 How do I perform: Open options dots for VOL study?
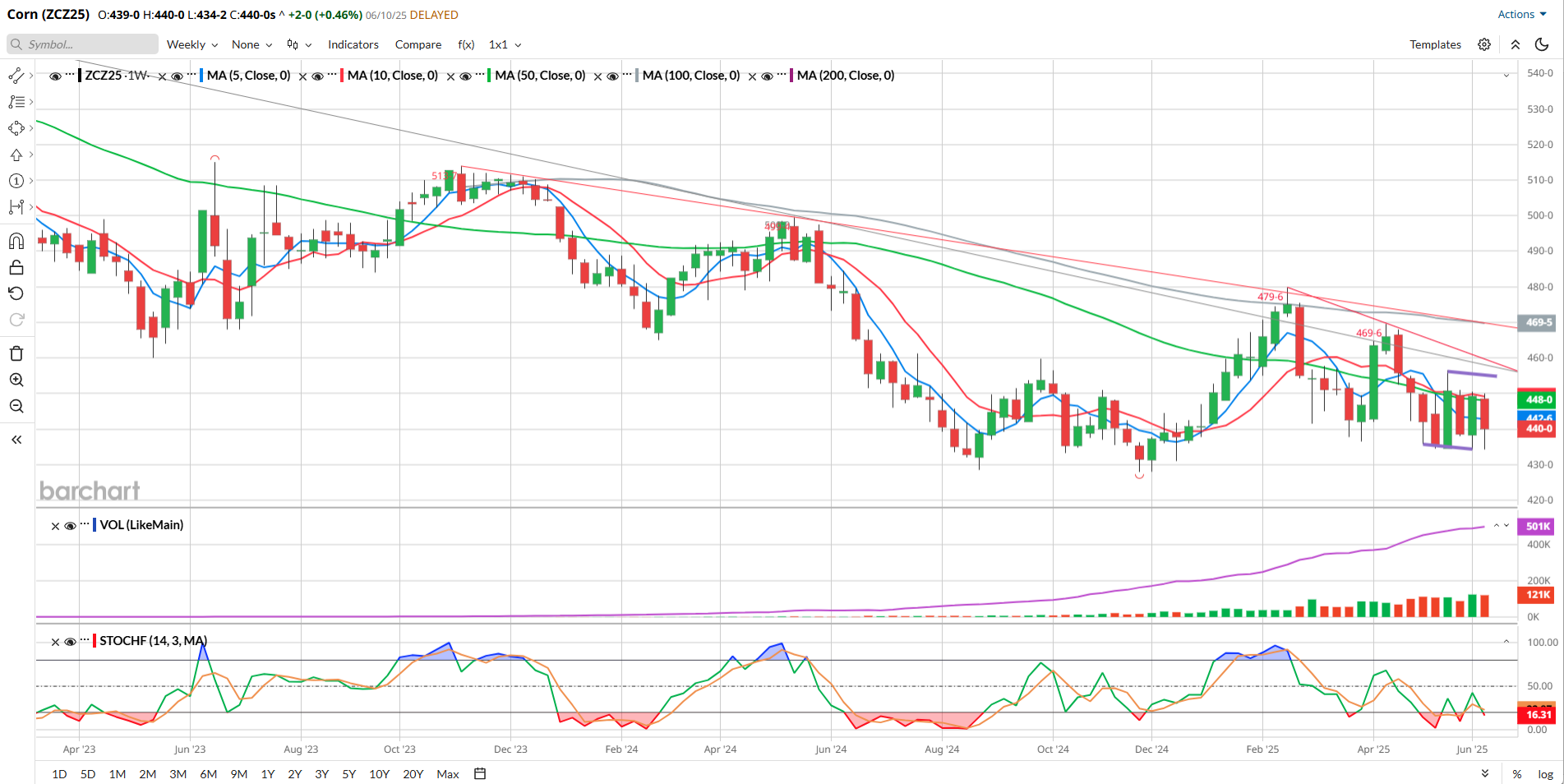pyautogui.click(x=85, y=524)
